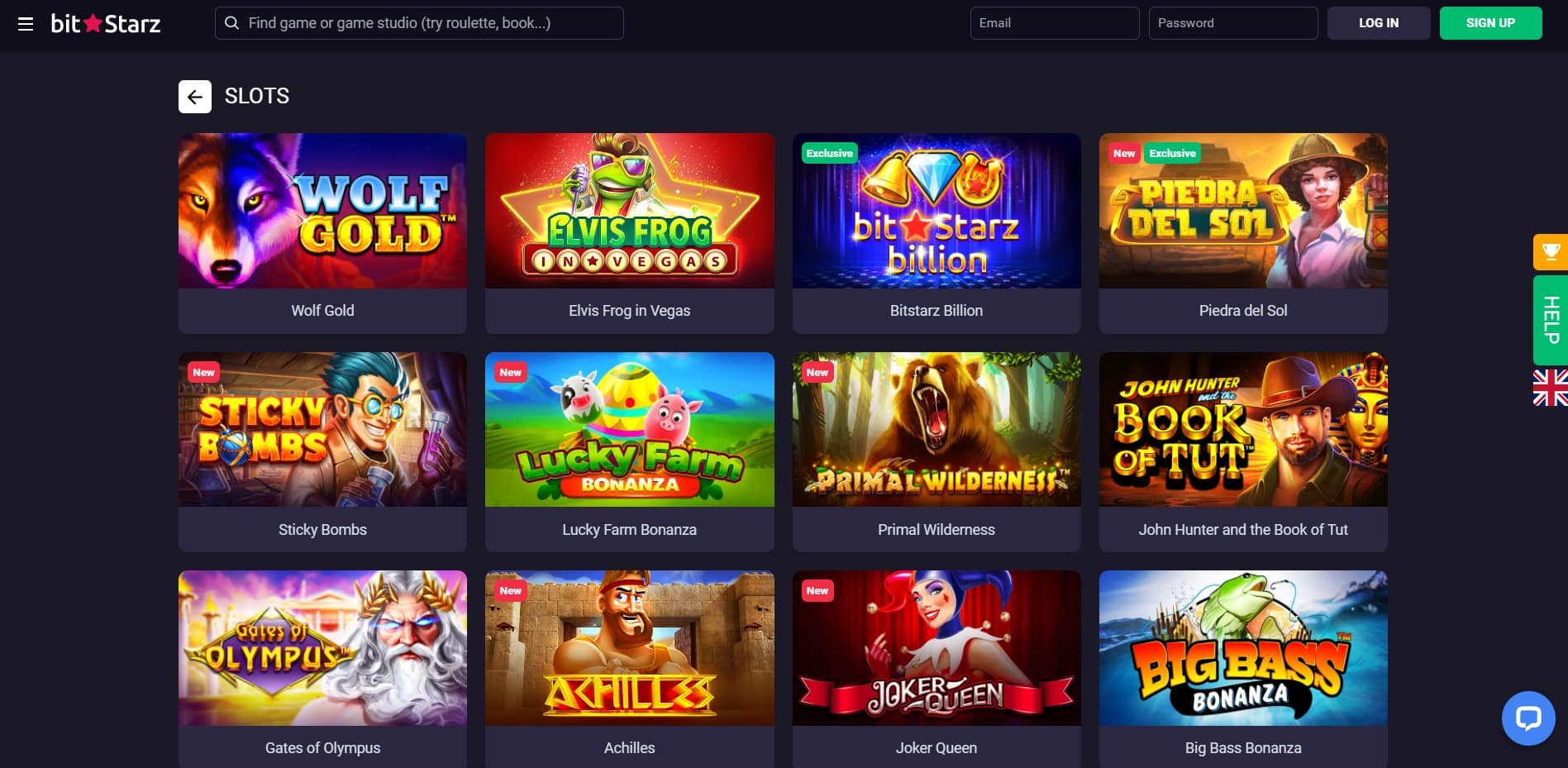Open Elvis Frog in Vegas game
Viewport: 1568px width, 768px height.
629,233
